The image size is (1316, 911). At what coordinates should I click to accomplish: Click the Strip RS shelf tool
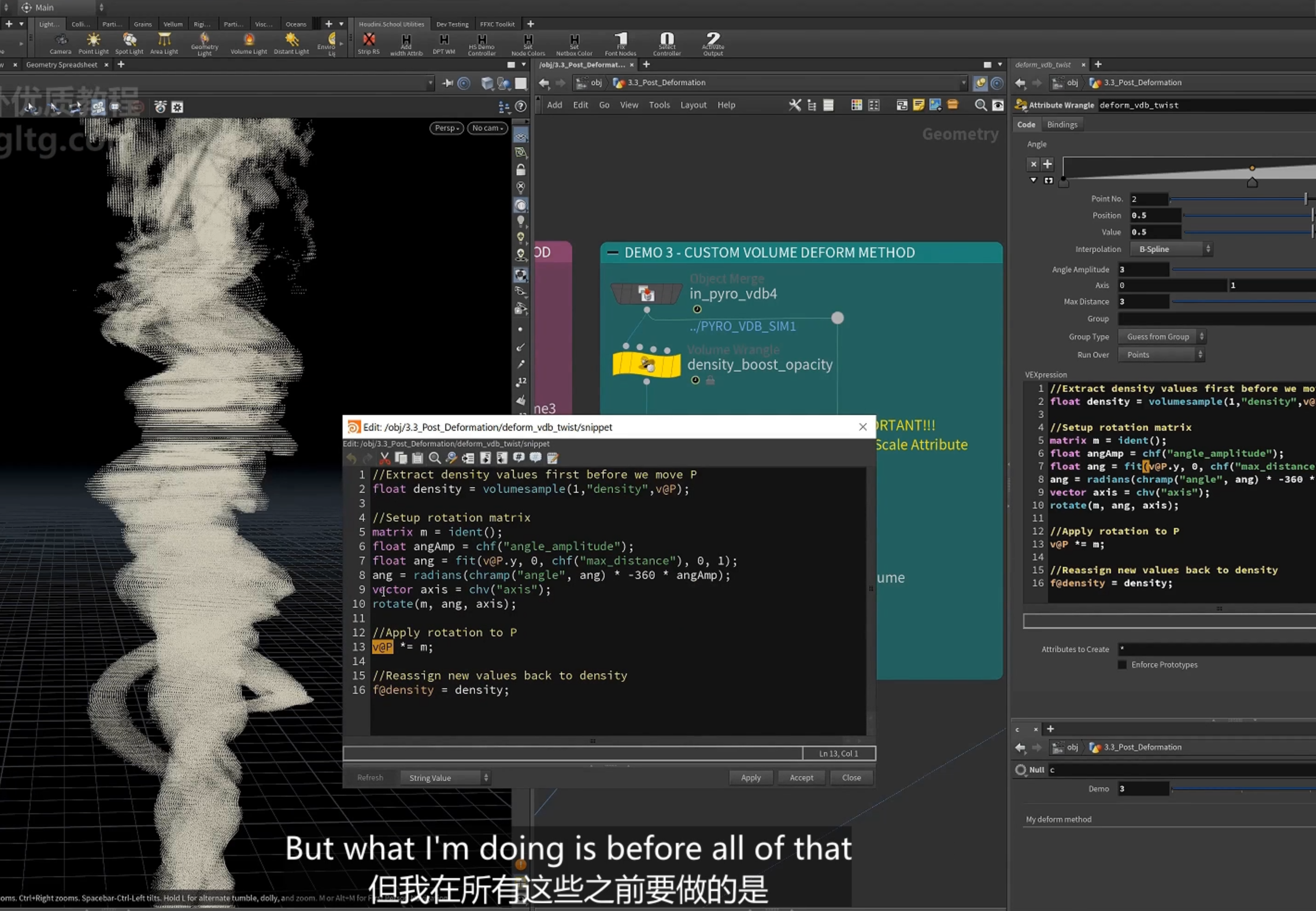tap(368, 44)
